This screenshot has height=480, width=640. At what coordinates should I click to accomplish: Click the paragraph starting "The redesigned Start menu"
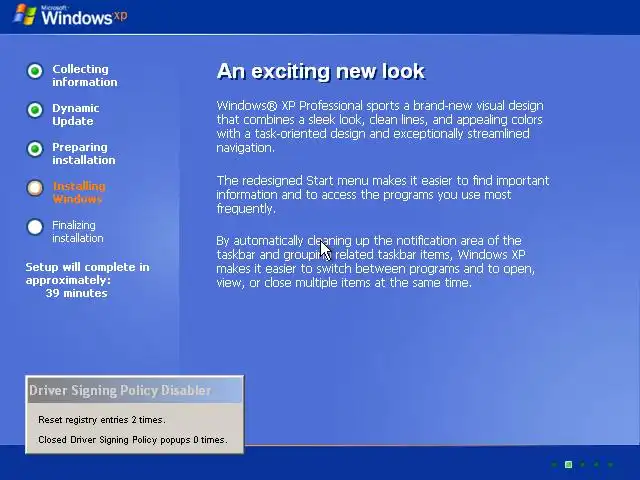383,195
